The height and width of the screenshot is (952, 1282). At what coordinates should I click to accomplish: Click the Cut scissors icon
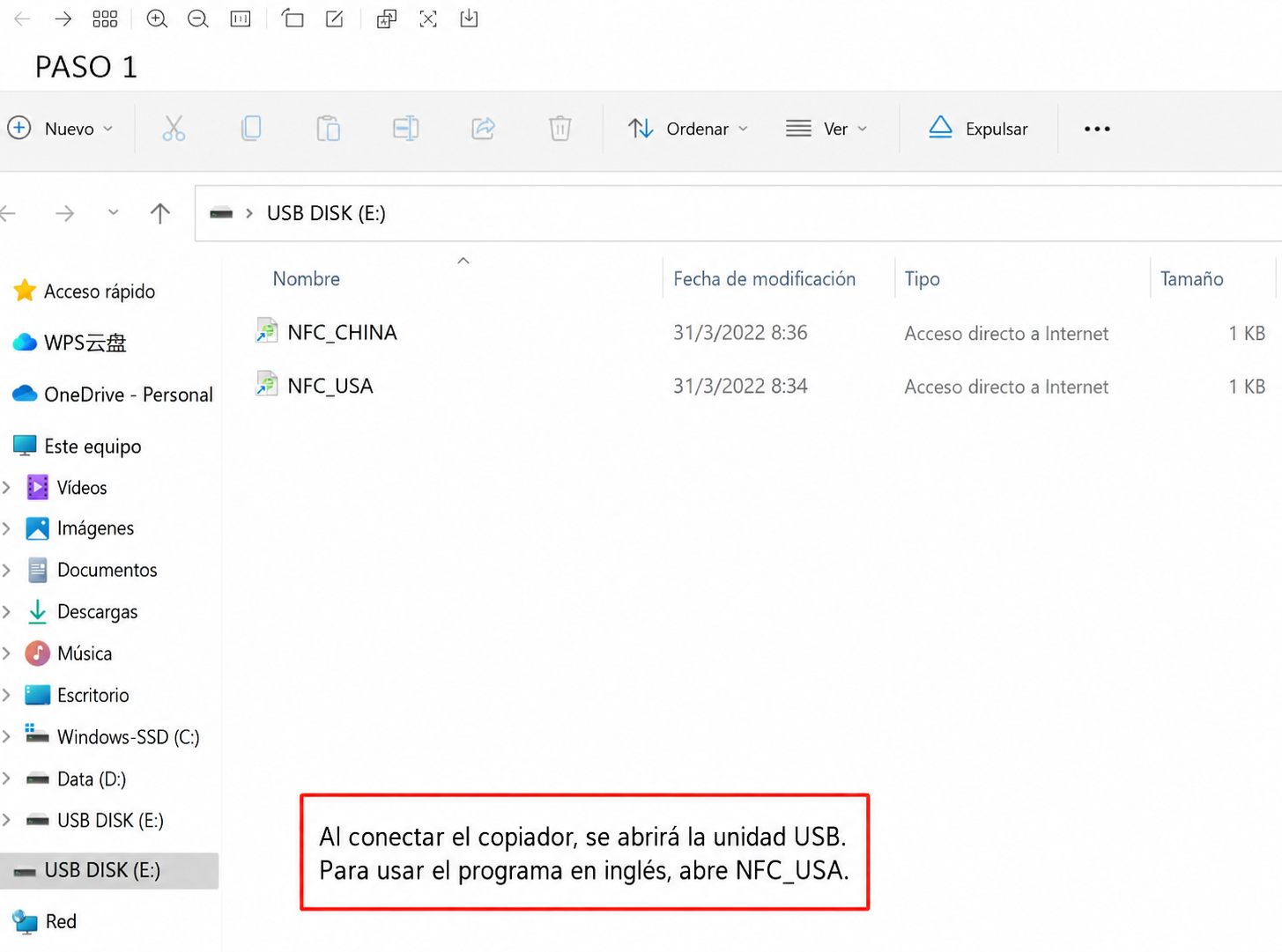click(174, 129)
